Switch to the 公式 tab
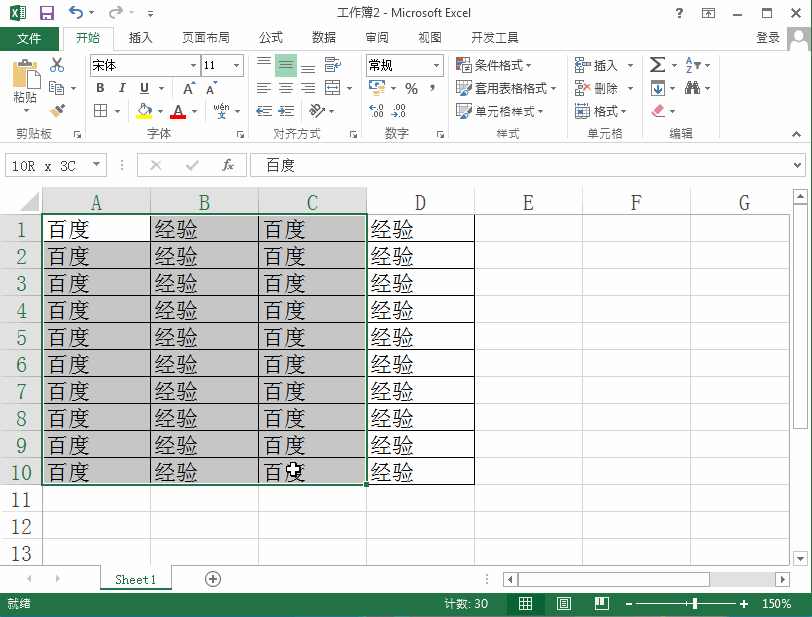This screenshot has height=617, width=812. (x=271, y=38)
